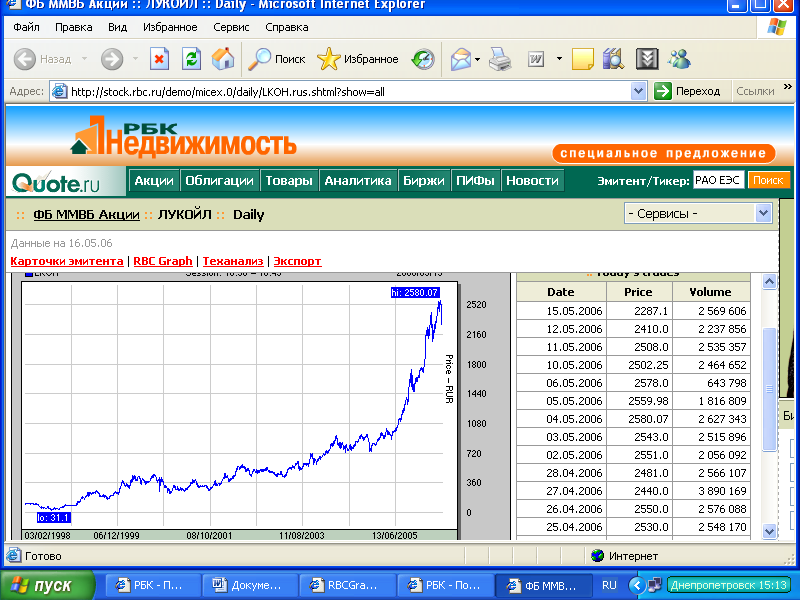800x600 pixels.
Task: Open the Теханализ link
Action: coord(233,261)
